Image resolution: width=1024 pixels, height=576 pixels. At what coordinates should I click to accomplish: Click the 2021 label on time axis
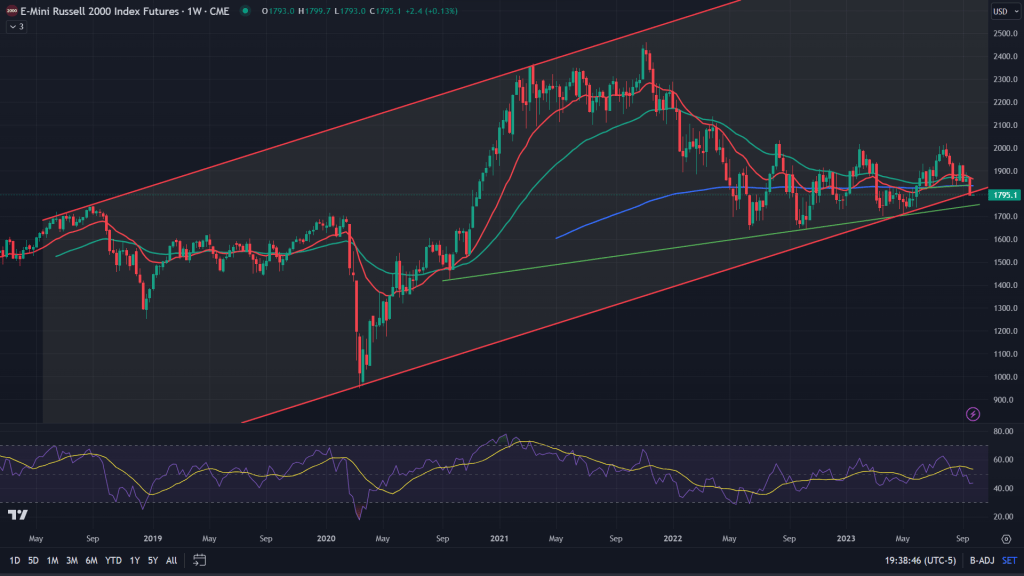497,537
